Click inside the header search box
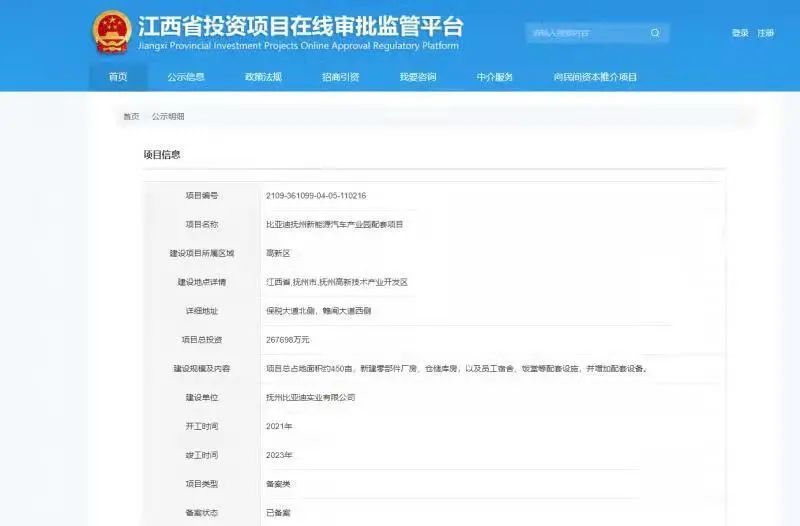Viewport: 800px width, 526px height. (585, 33)
